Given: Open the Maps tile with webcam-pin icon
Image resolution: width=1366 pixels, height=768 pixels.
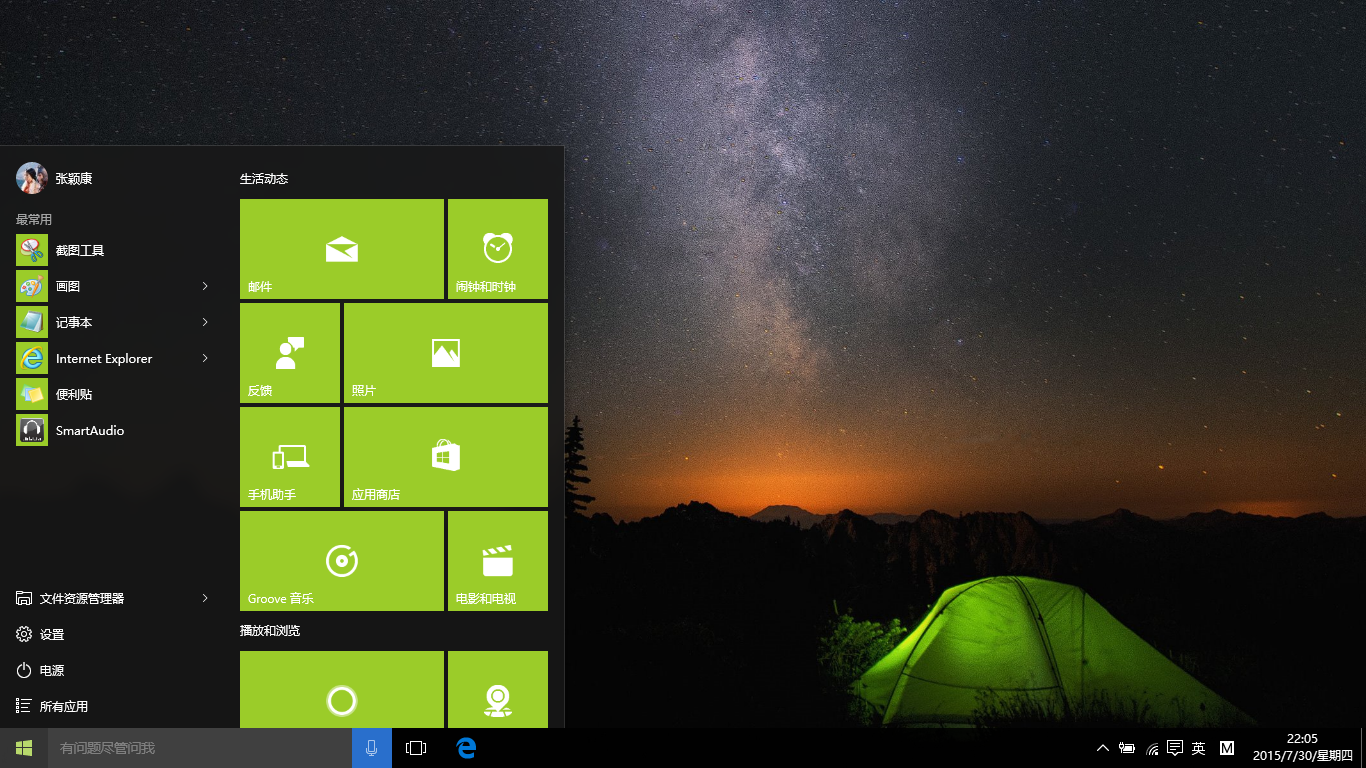Looking at the screenshot, I should pyautogui.click(x=498, y=690).
